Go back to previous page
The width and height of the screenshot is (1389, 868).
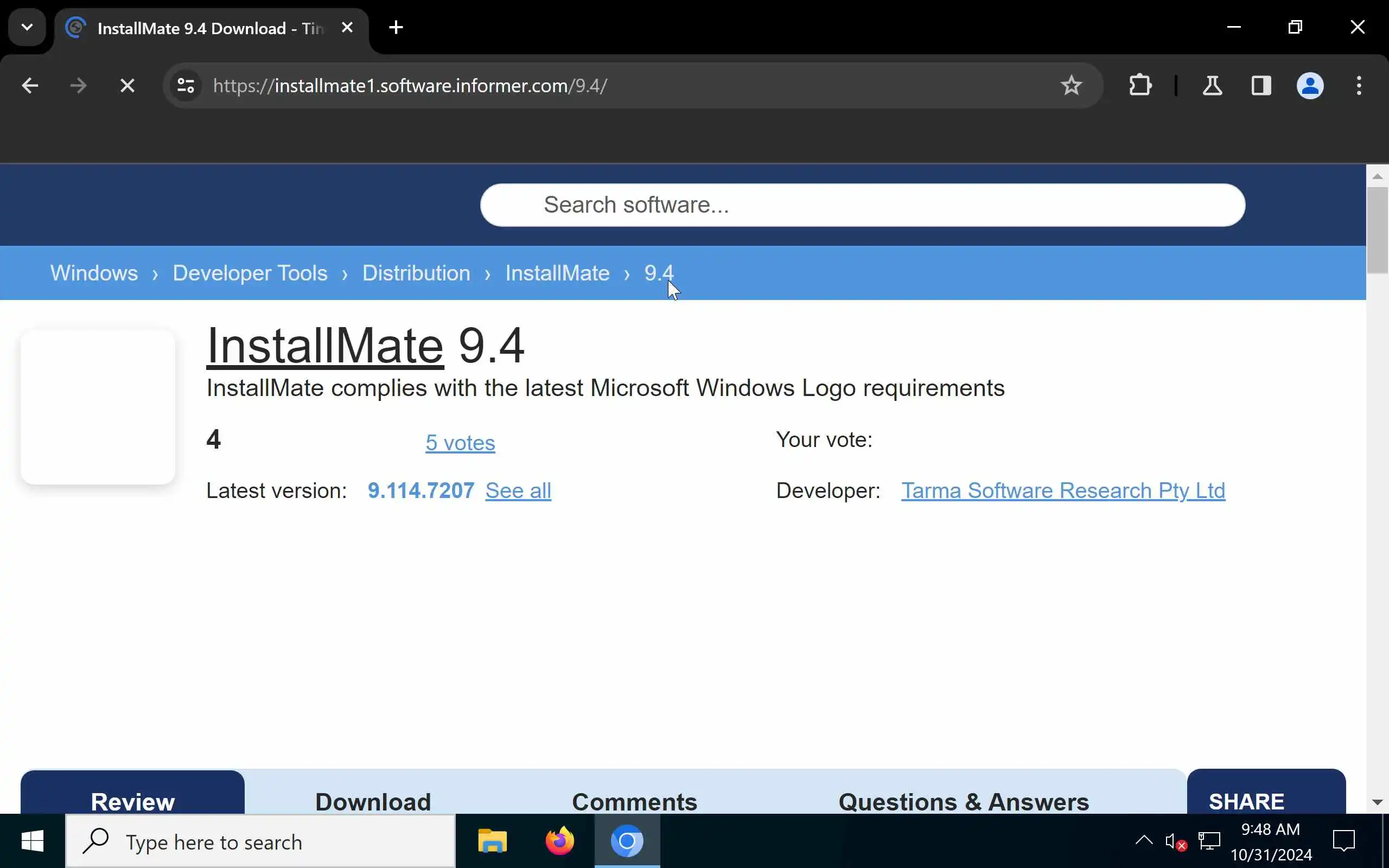point(30,86)
